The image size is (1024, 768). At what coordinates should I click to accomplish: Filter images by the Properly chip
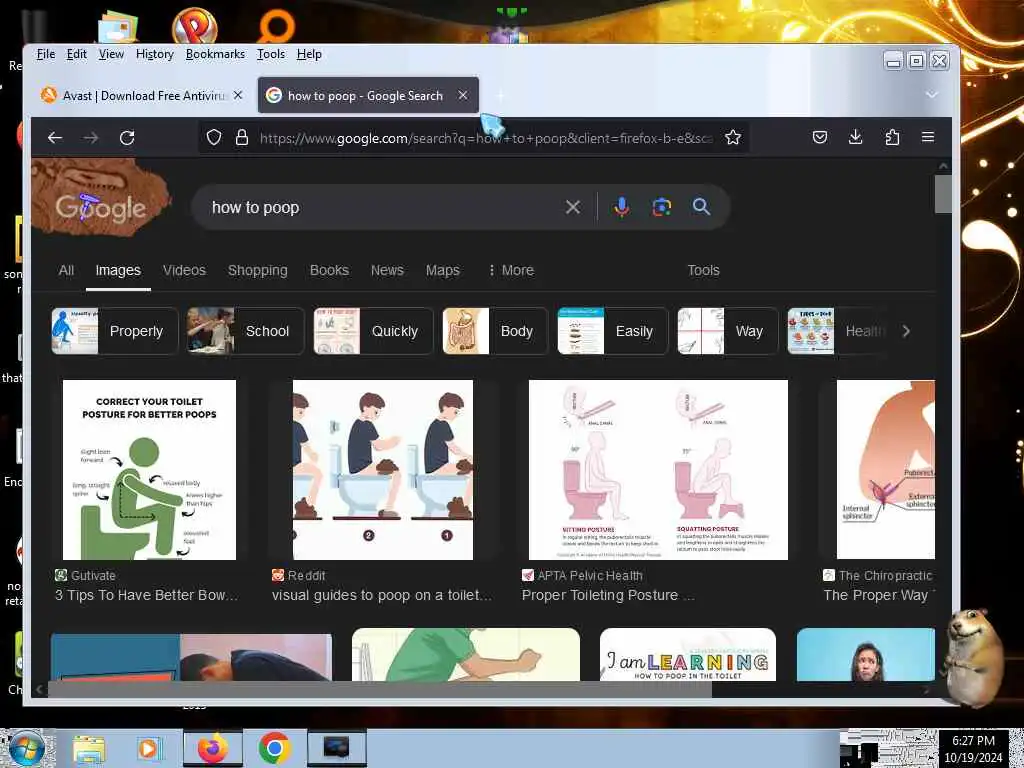click(114, 331)
